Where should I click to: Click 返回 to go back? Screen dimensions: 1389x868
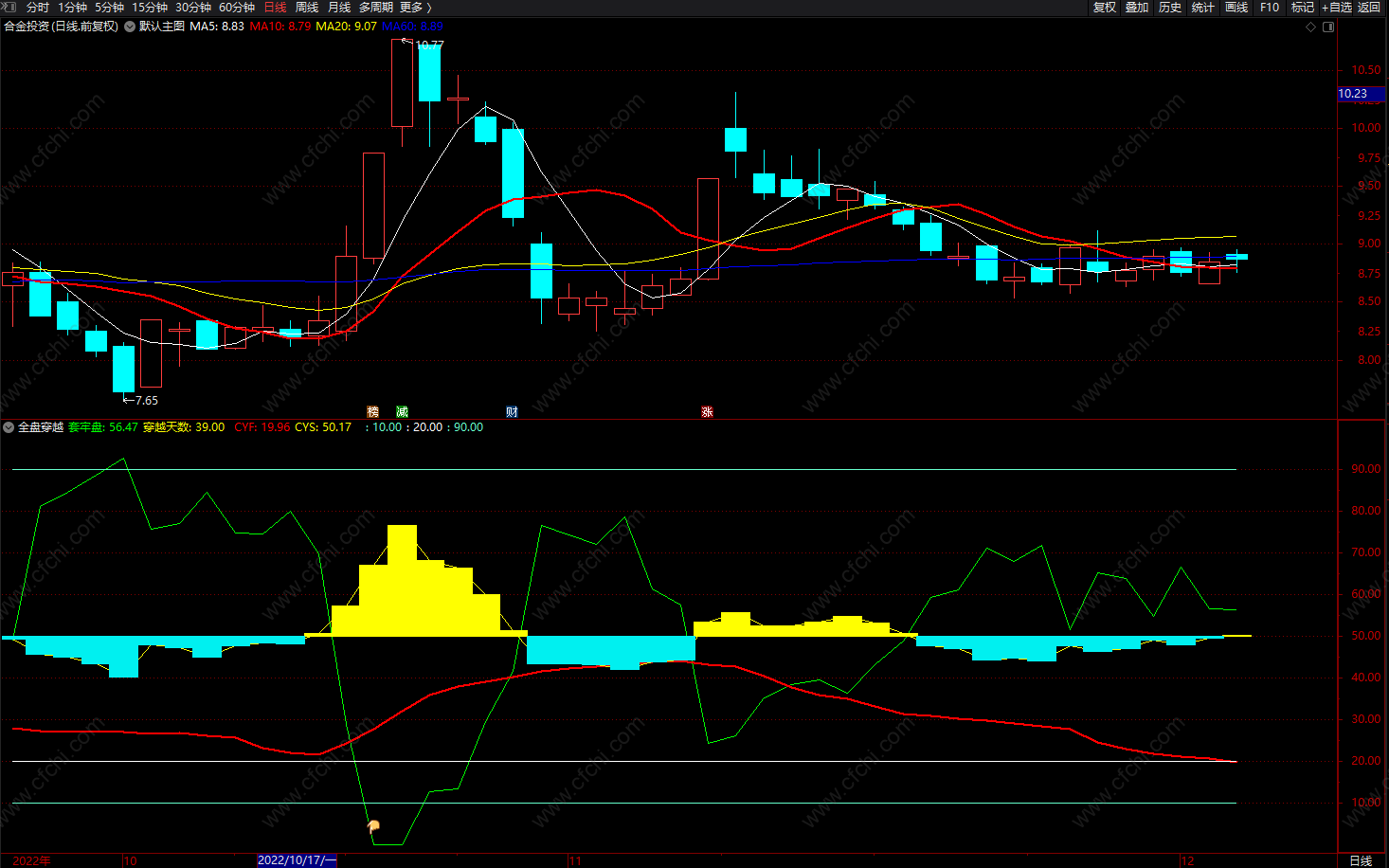[x=1369, y=8]
